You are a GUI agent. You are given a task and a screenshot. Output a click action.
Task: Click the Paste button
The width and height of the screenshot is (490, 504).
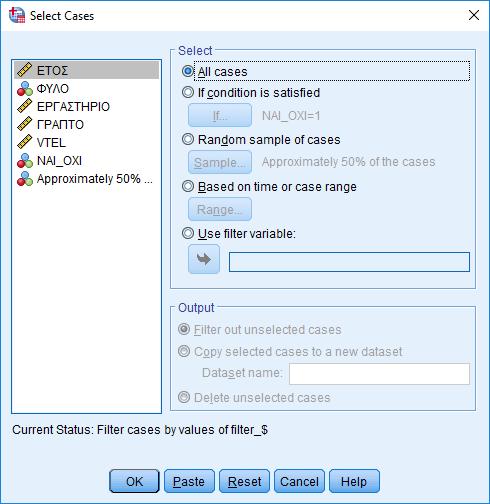[x=189, y=481]
